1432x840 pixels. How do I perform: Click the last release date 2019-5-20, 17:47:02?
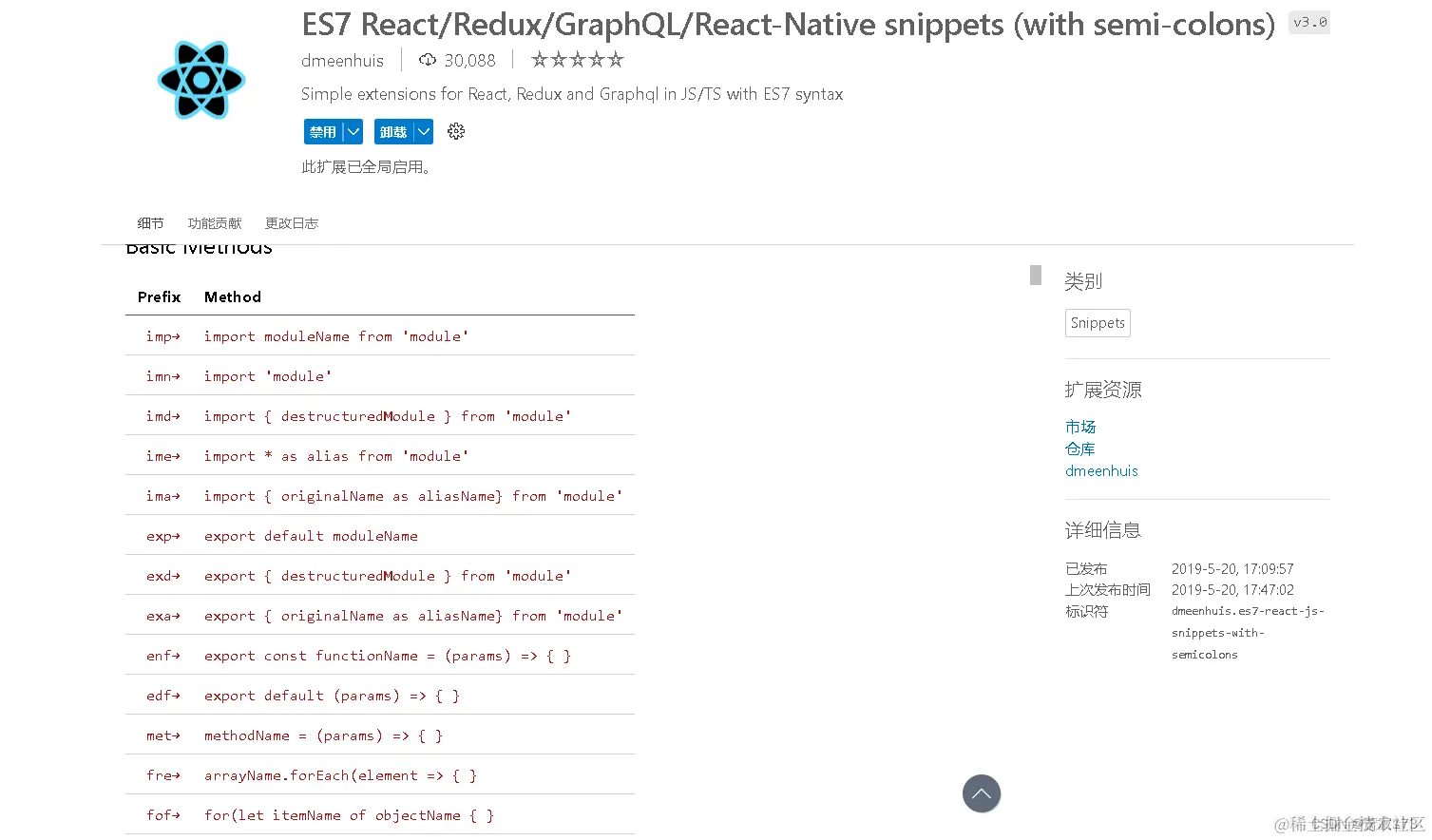[x=1232, y=589]
